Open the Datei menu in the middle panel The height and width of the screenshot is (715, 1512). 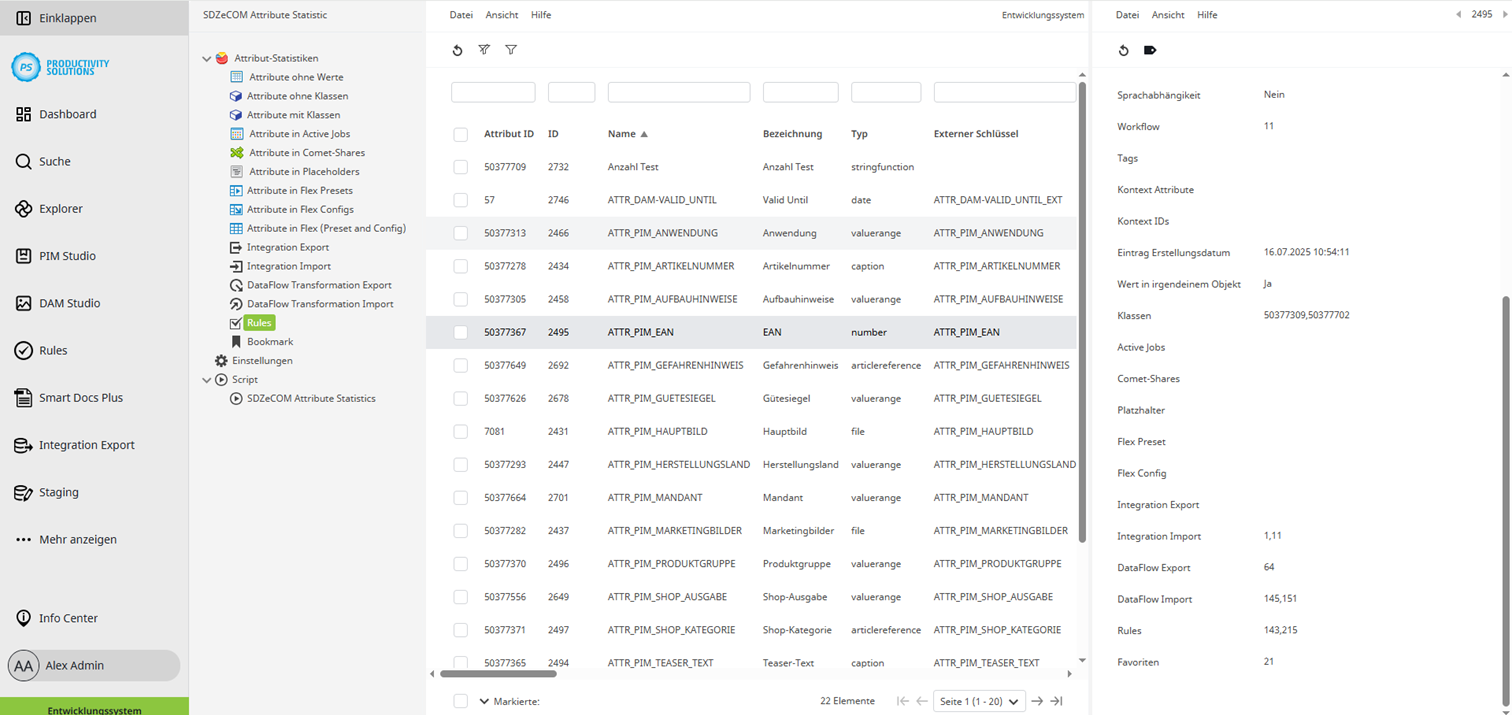pos(462,15)
